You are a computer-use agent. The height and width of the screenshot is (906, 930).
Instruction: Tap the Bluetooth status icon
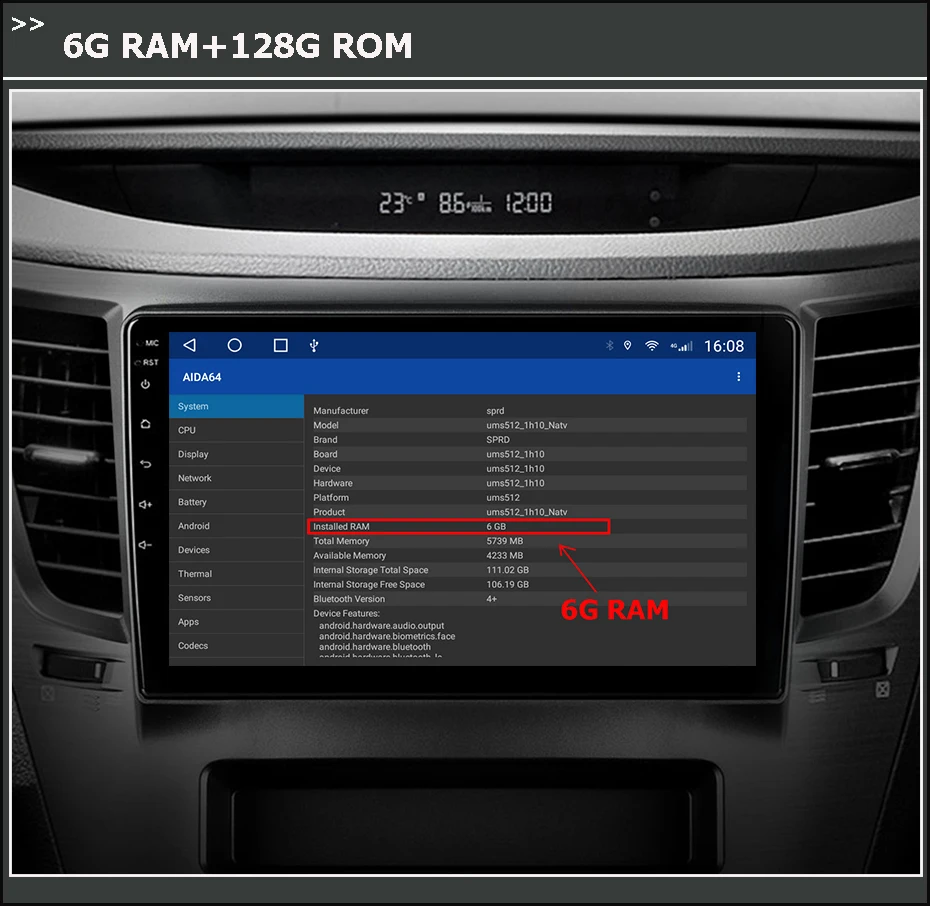pos(609,346)
